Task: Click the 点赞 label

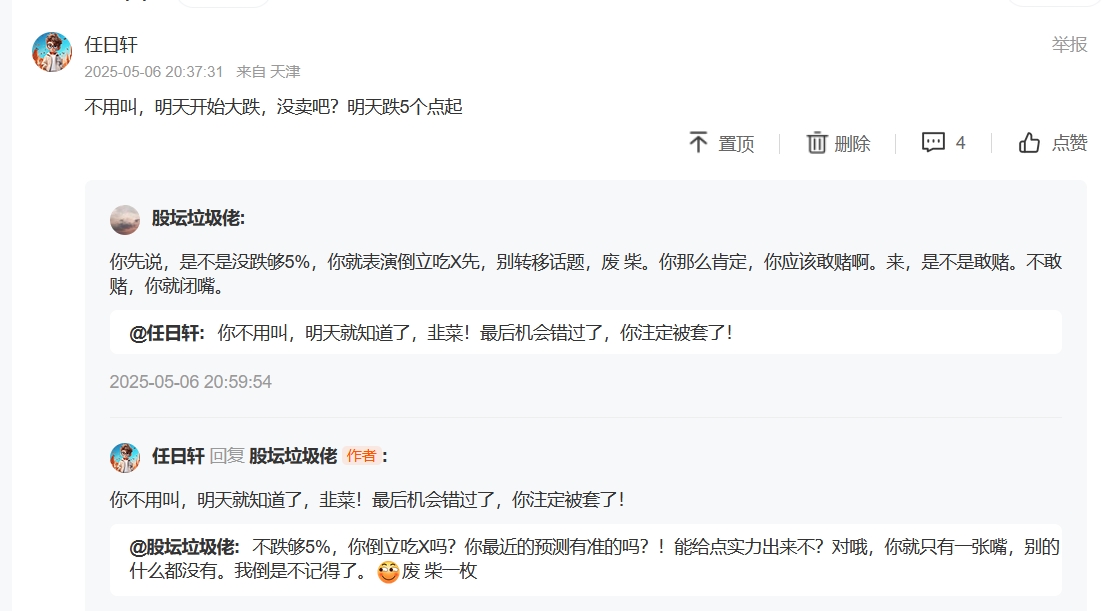Action: (1069, 143)
